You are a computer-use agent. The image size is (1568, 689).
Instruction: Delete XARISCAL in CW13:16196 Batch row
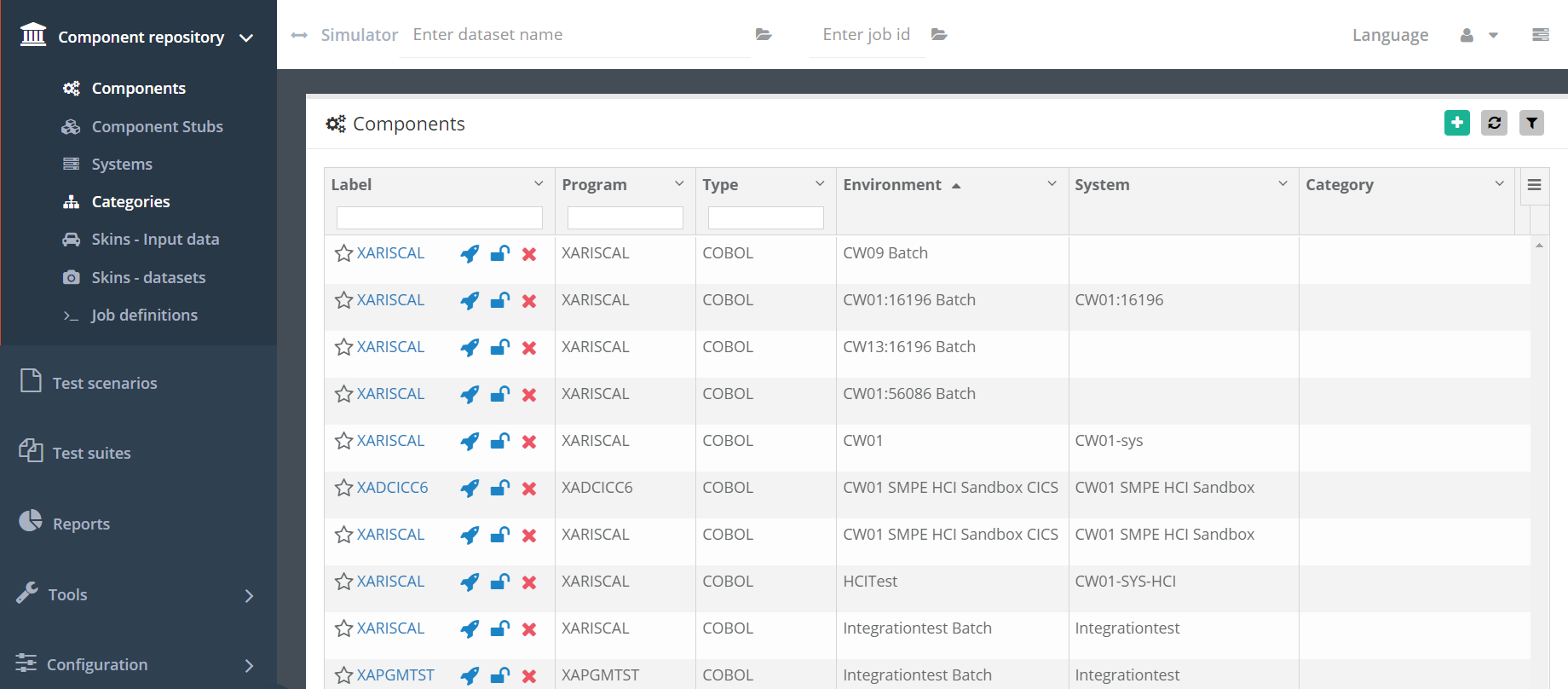[x=529, y=348]
